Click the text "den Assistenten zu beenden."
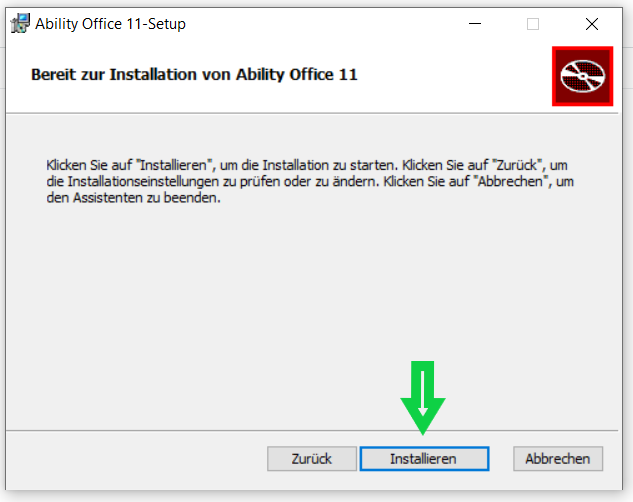 click(134, 198)
